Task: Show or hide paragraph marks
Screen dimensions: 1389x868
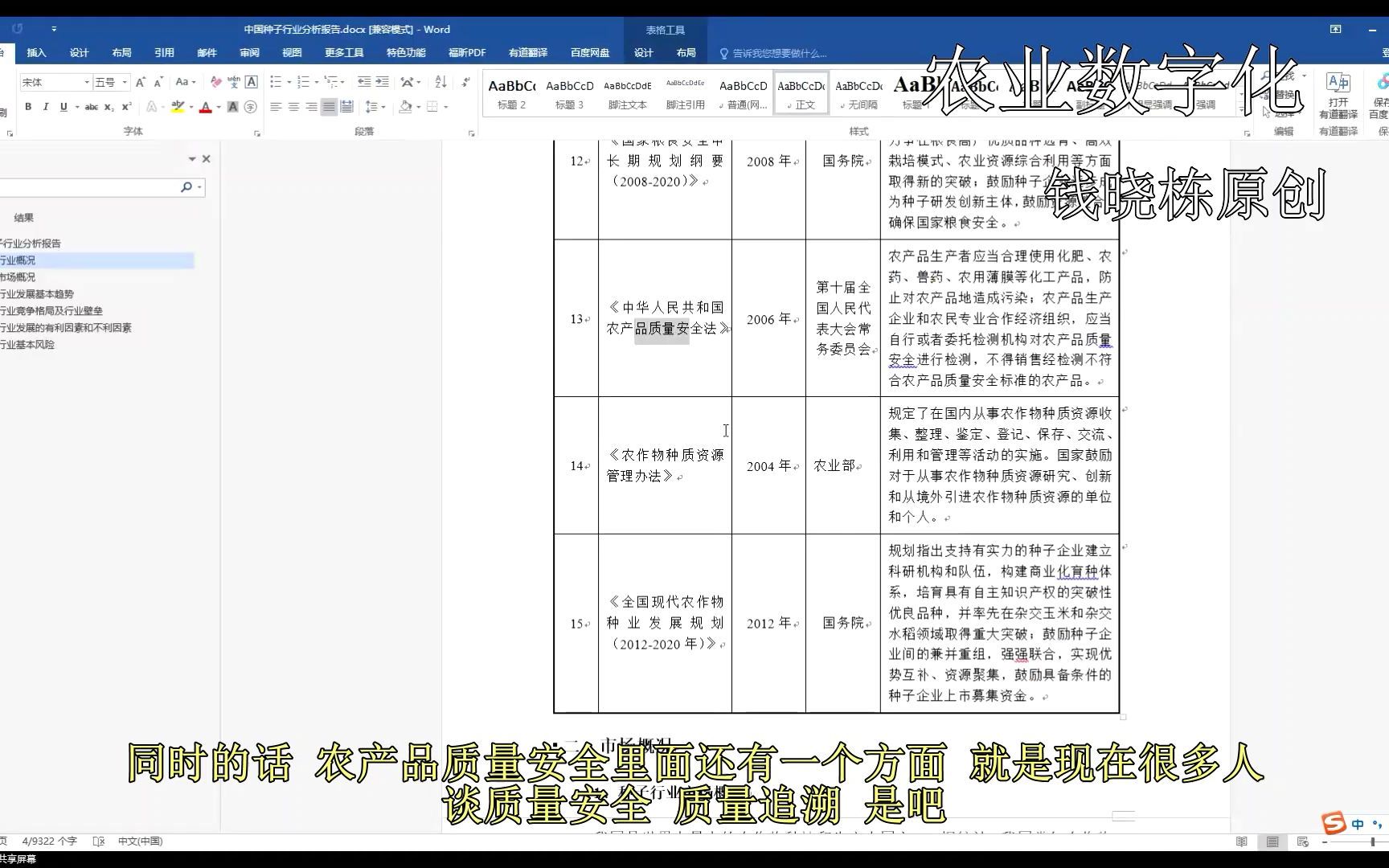Action: (465, 82)
